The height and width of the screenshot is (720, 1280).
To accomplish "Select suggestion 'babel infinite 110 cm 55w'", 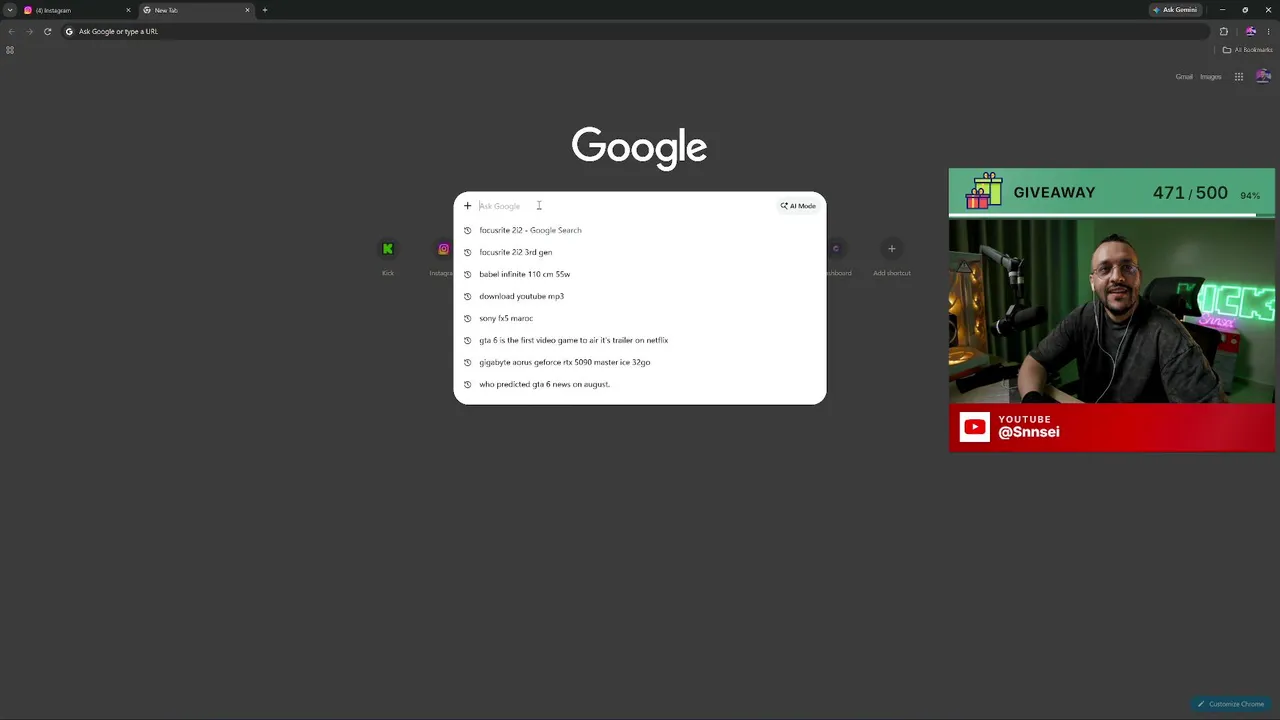I will coord(640,274).
